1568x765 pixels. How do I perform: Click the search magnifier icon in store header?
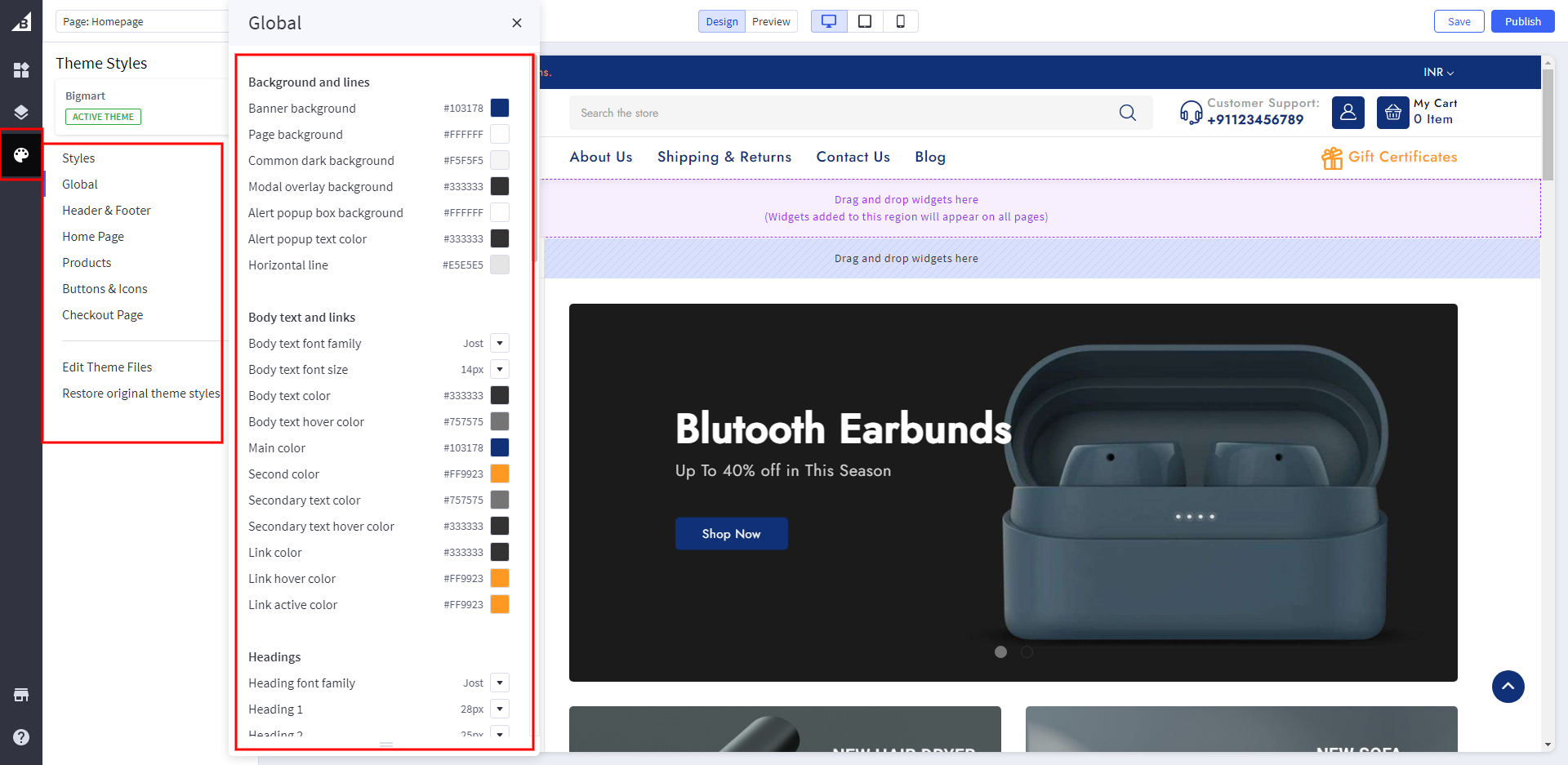1127,113
